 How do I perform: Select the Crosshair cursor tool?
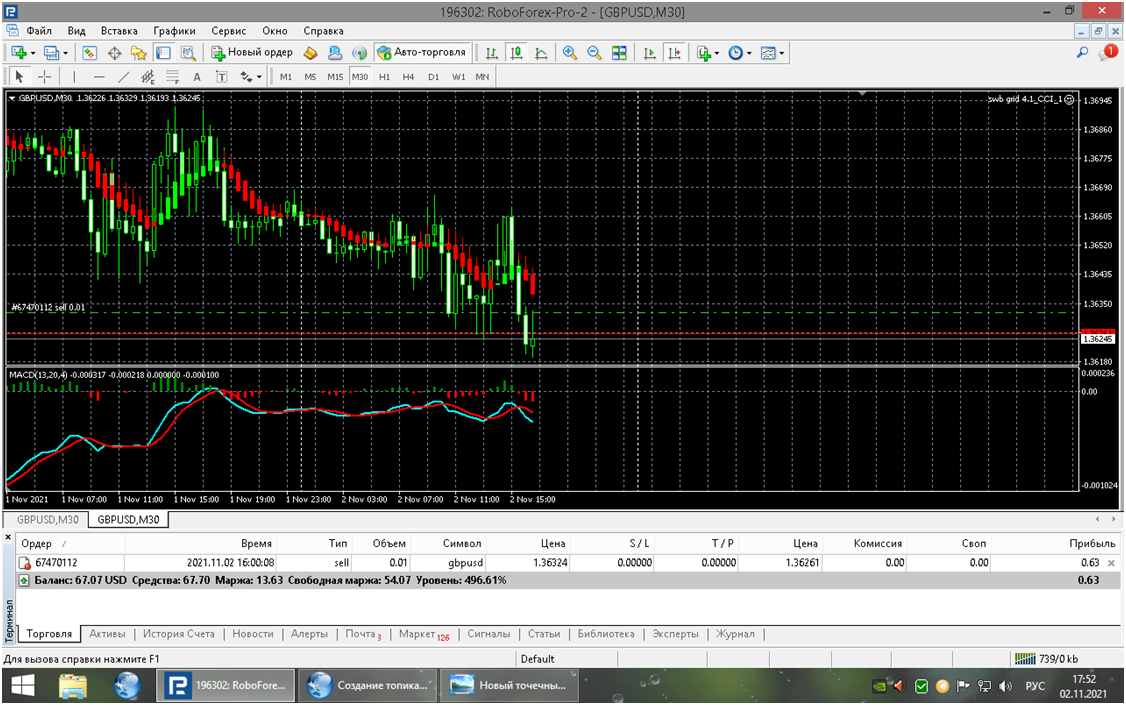(x=45, y=77)
